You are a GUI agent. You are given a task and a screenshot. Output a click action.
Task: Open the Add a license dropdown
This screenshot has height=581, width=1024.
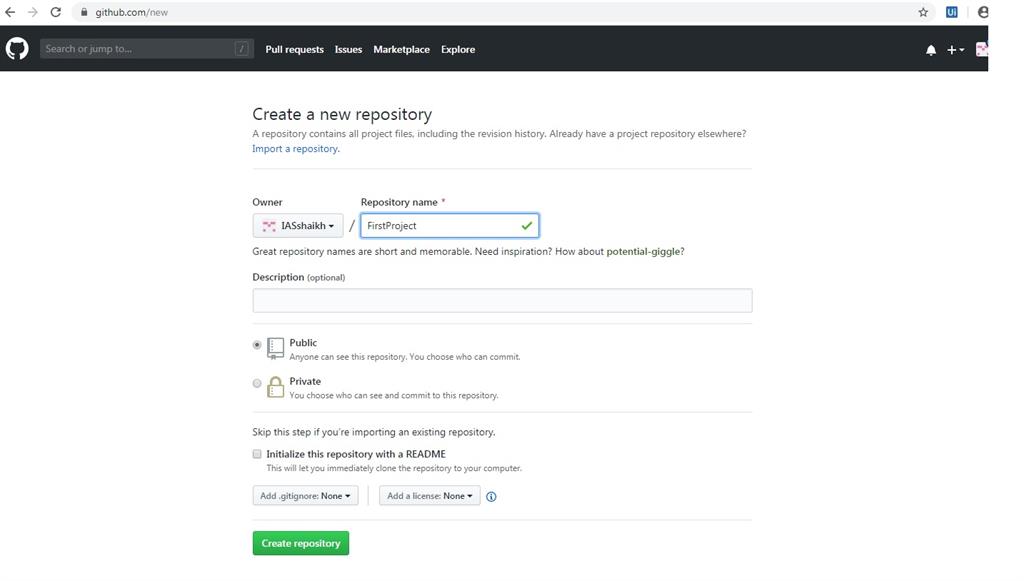click(429, 495)
